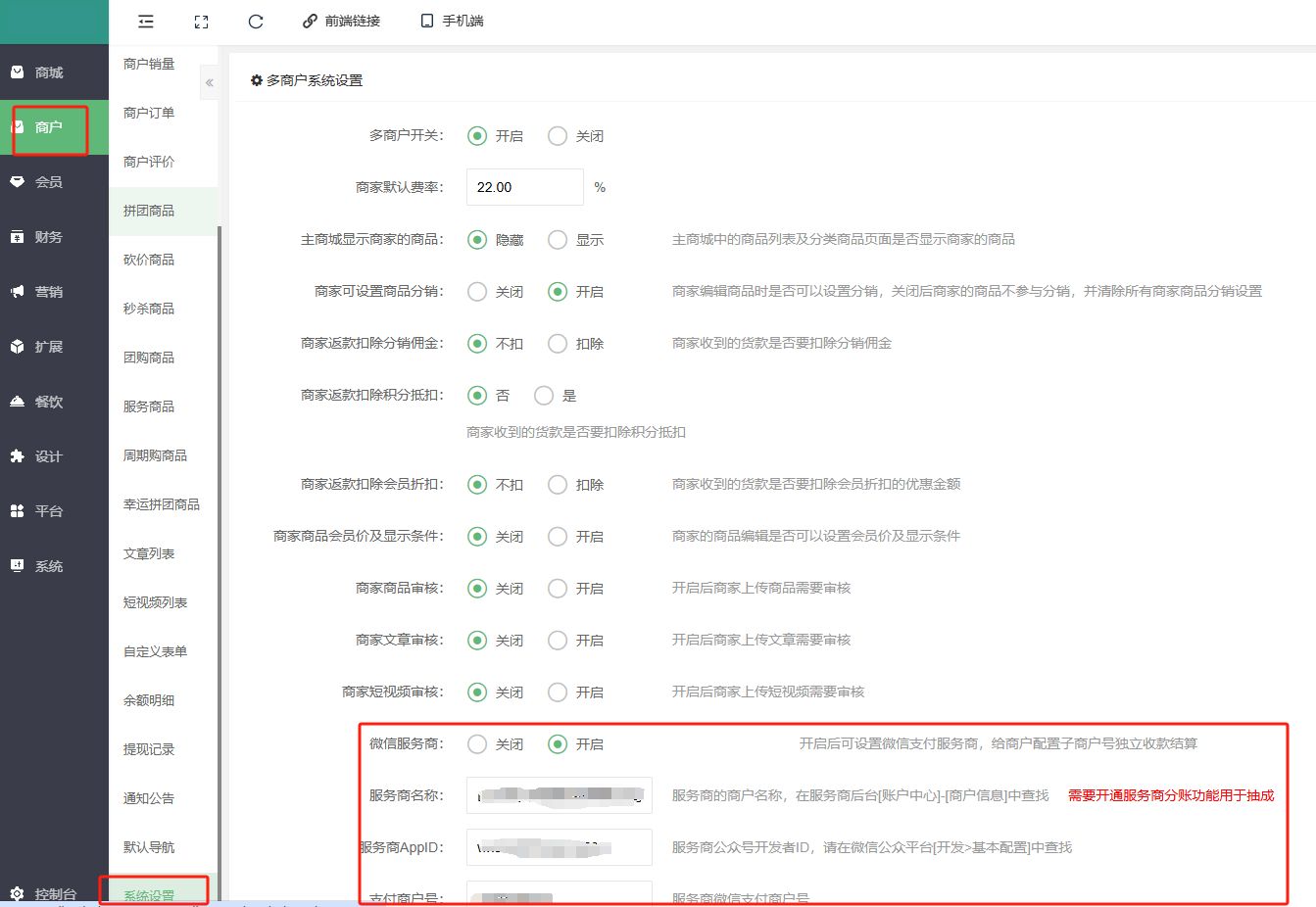Click the 商家默认费率 input field

click(524, 187)
